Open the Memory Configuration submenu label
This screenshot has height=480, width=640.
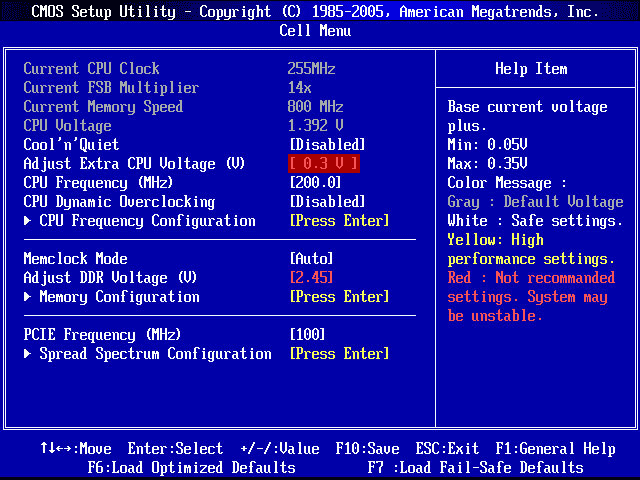pyautogui.click(x=119, y=297)
